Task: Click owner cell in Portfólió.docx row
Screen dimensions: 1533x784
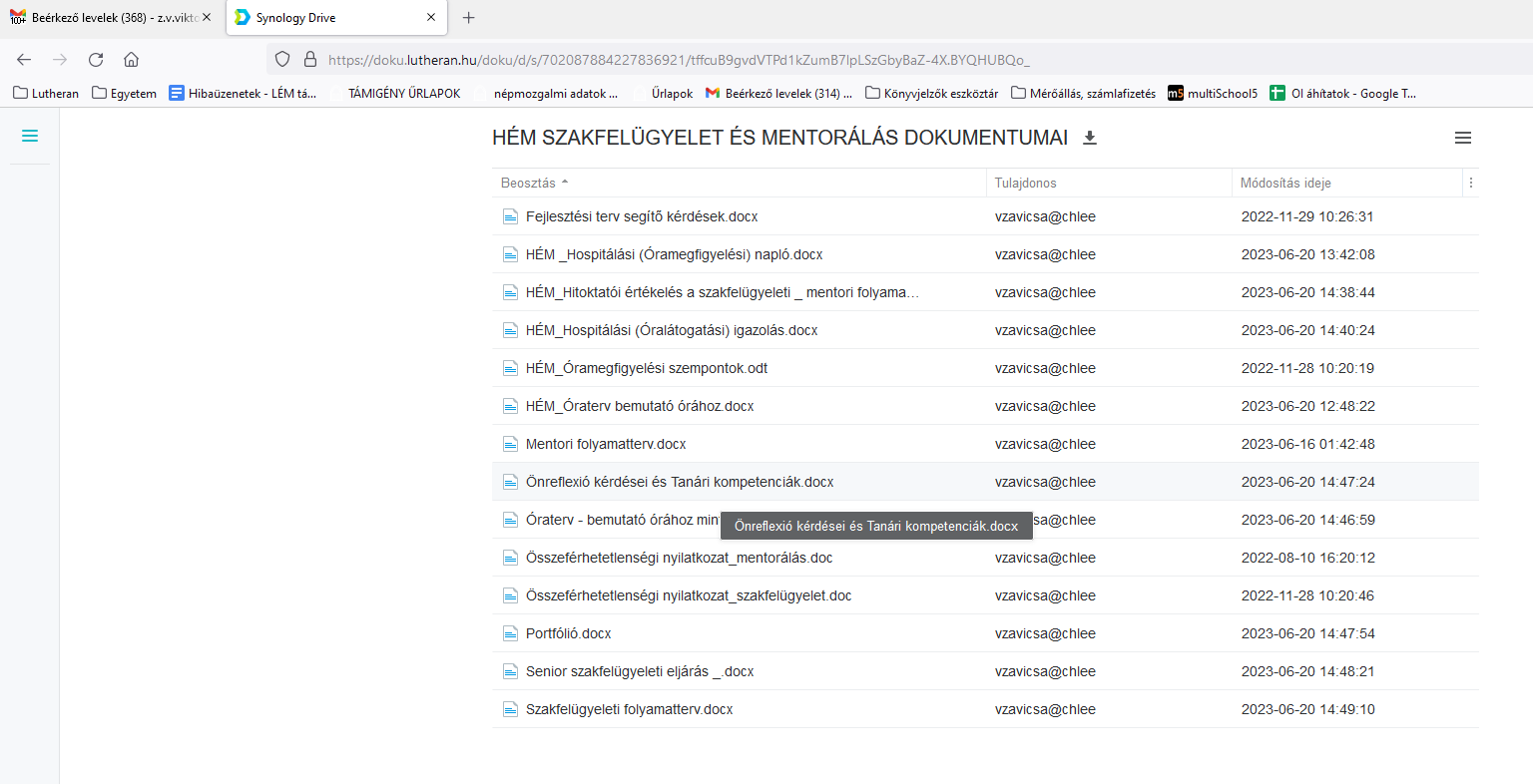Action: pos(1045,633)
